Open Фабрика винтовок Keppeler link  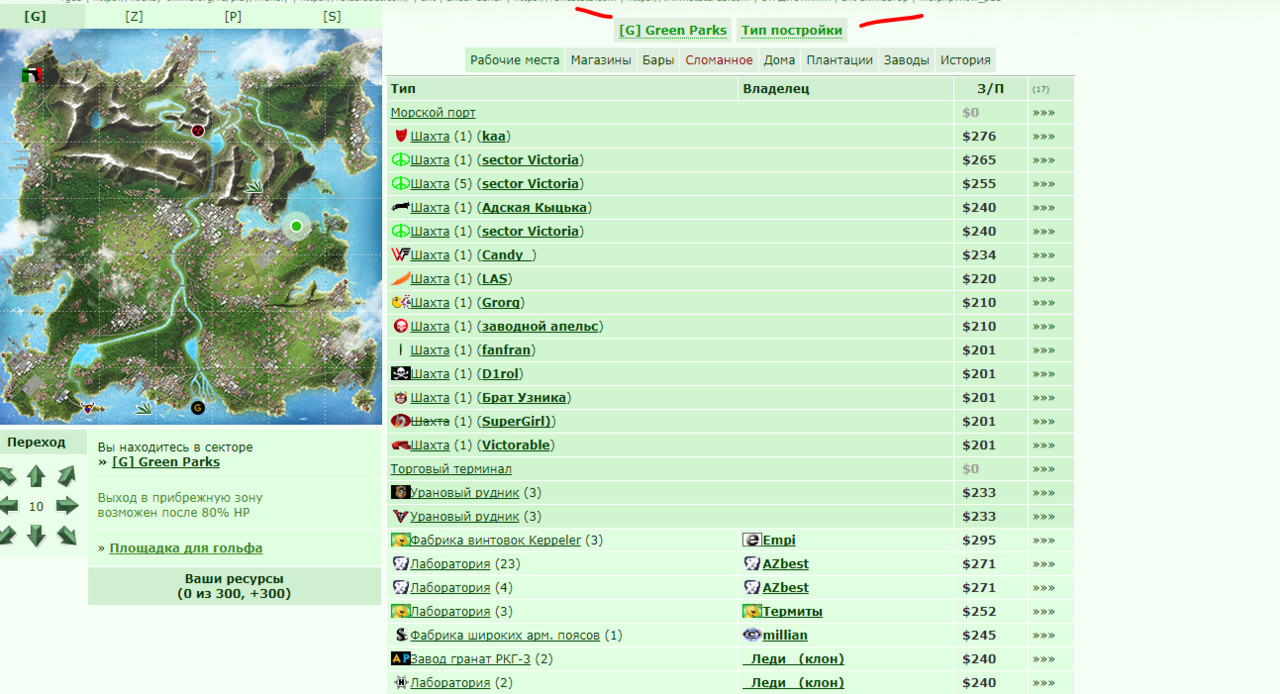click(x=495, y=540)
